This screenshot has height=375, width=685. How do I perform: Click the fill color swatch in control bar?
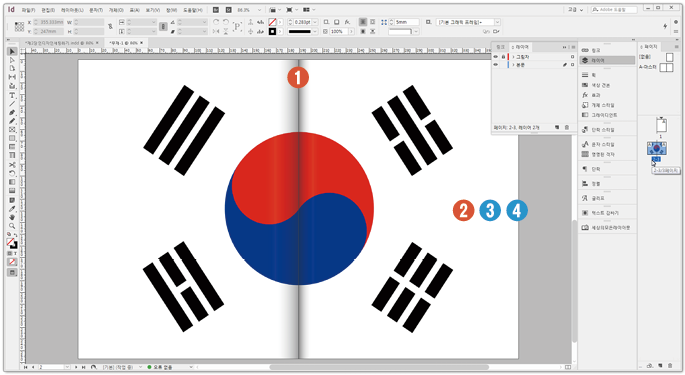click(272, 22)
